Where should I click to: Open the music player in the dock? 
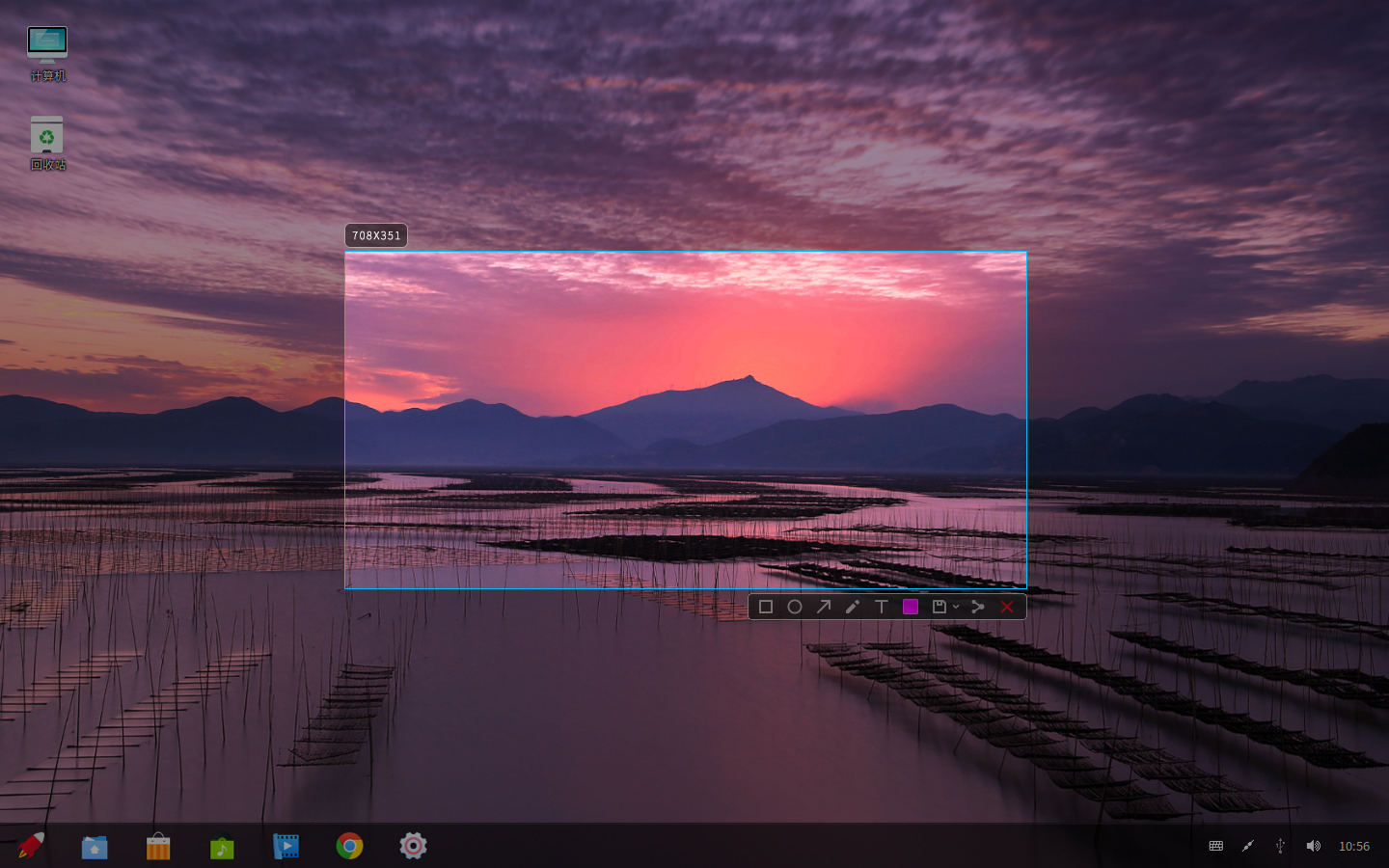(222, 847)
